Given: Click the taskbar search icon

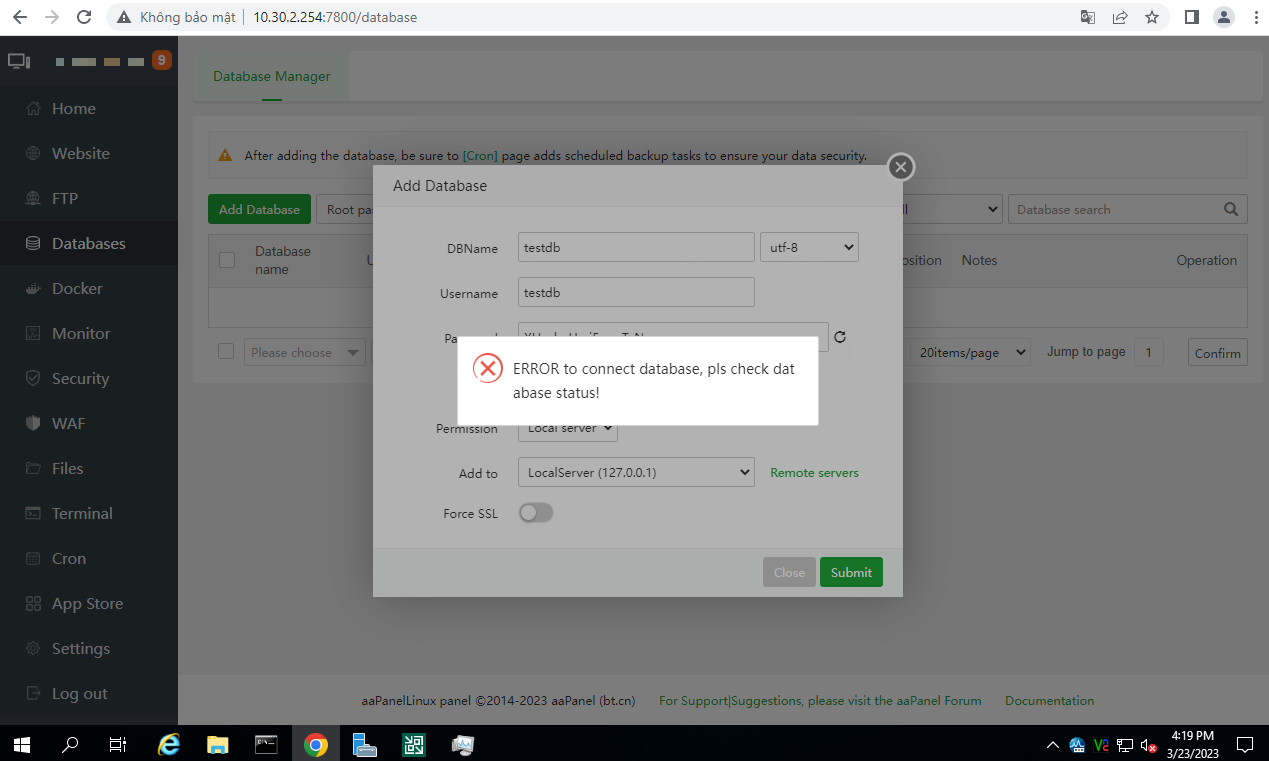Looking at the screenshot, I should pos(70,744).
